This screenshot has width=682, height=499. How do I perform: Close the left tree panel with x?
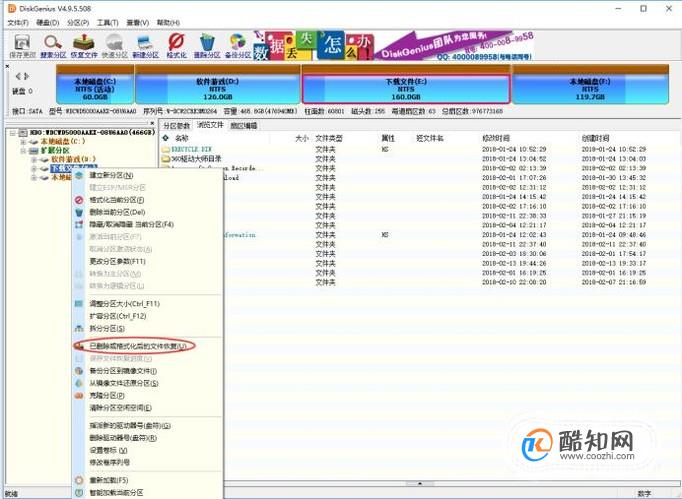(x=152, y=123)
